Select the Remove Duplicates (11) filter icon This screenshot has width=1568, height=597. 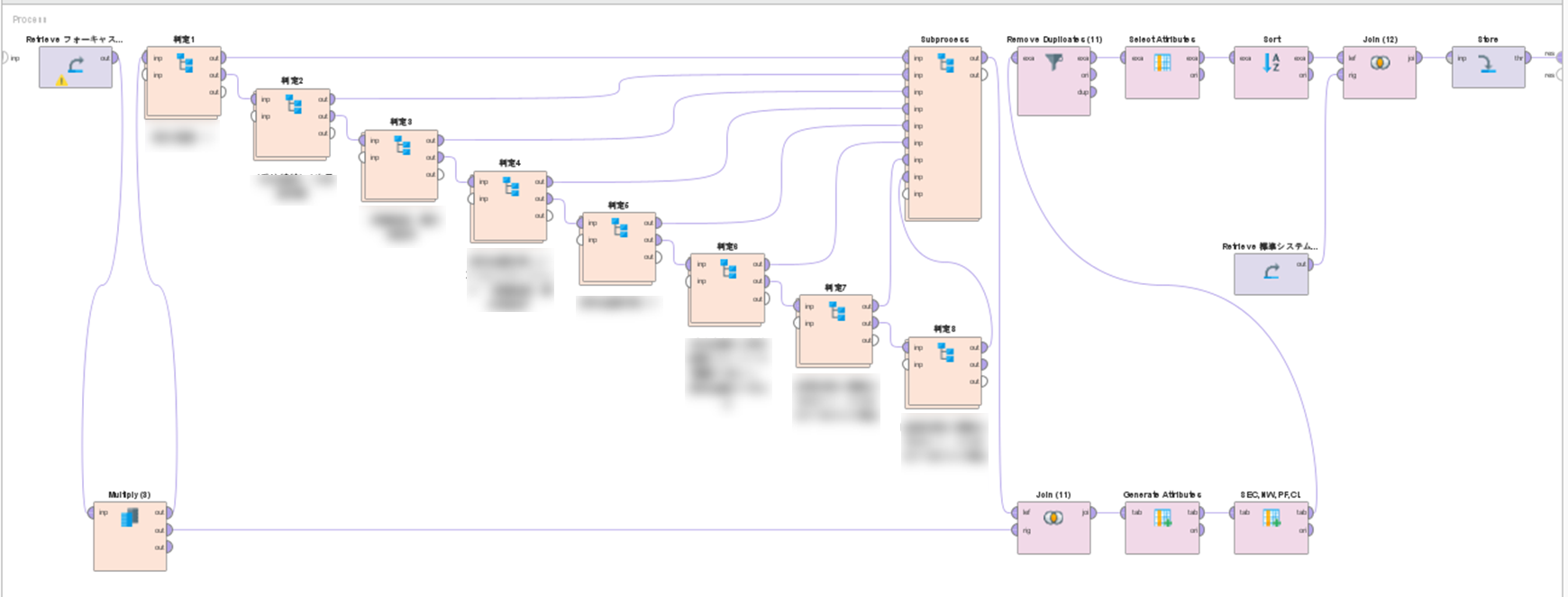1053,62
